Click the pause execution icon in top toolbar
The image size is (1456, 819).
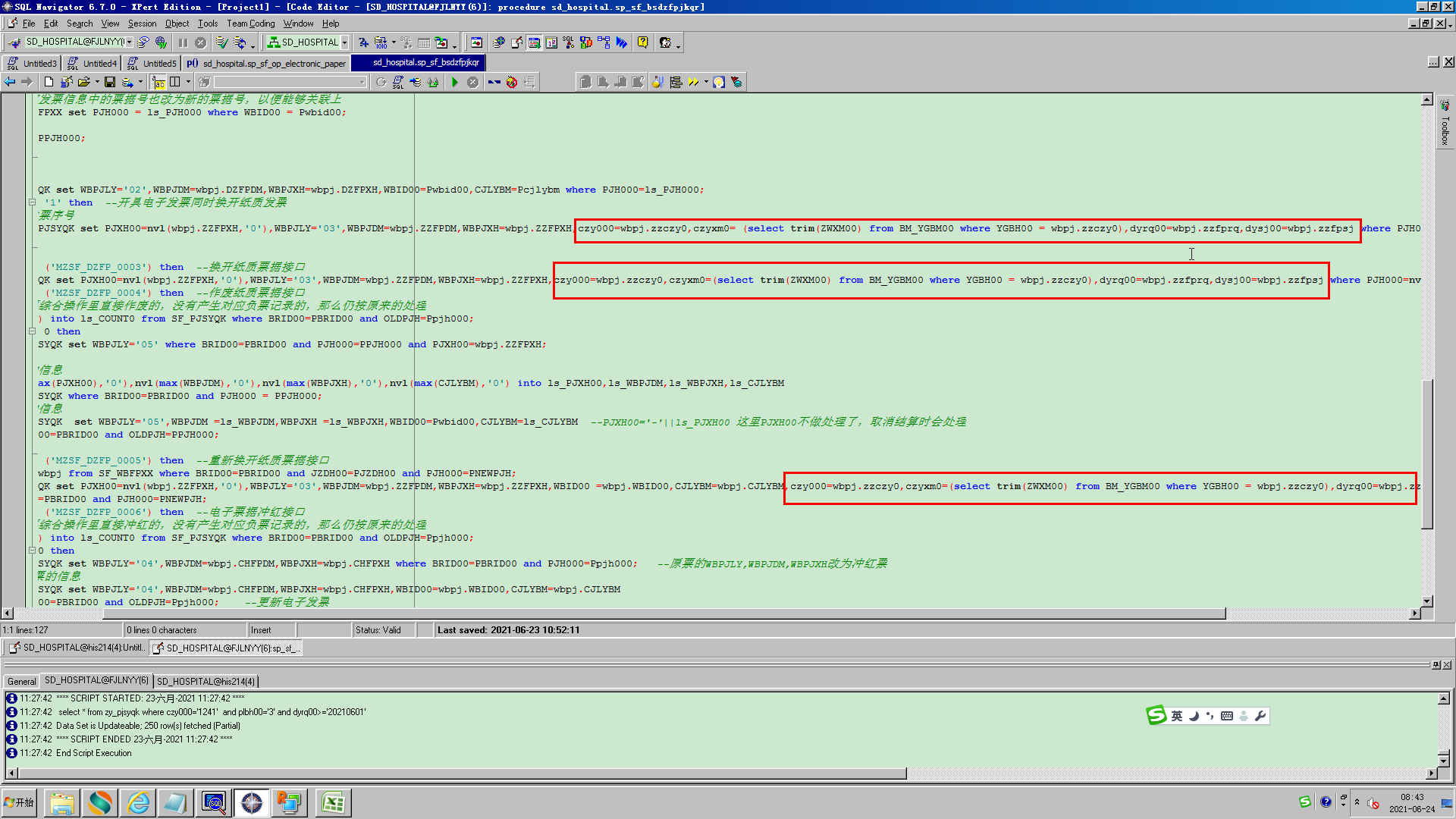click(183, 42)
